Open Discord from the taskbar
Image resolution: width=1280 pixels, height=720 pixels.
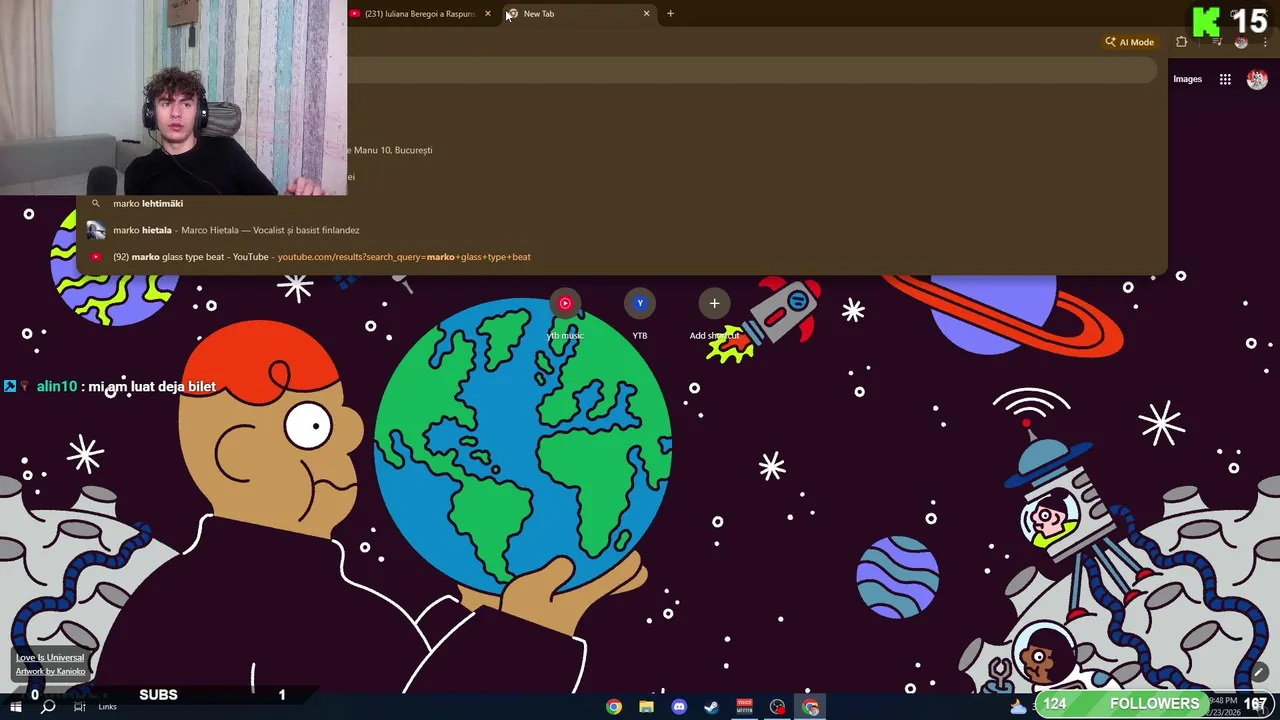[679, 707]
